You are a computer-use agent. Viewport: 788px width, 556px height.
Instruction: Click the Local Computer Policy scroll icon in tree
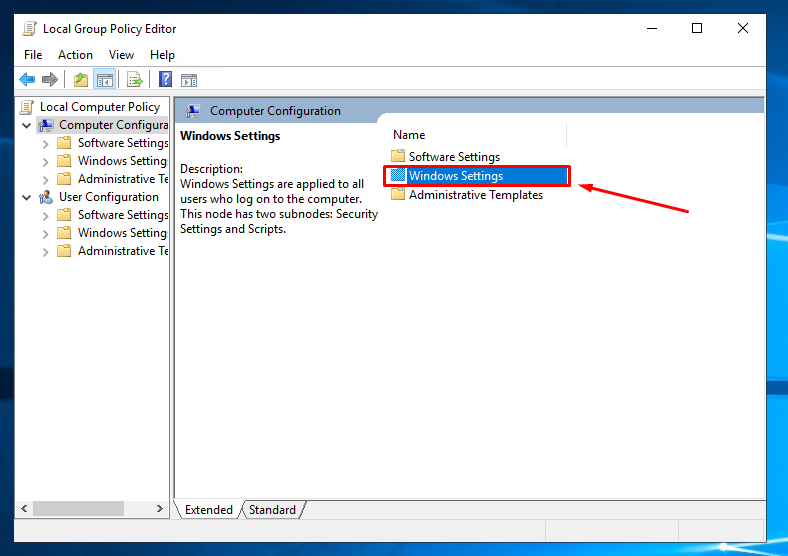(27, 107)
